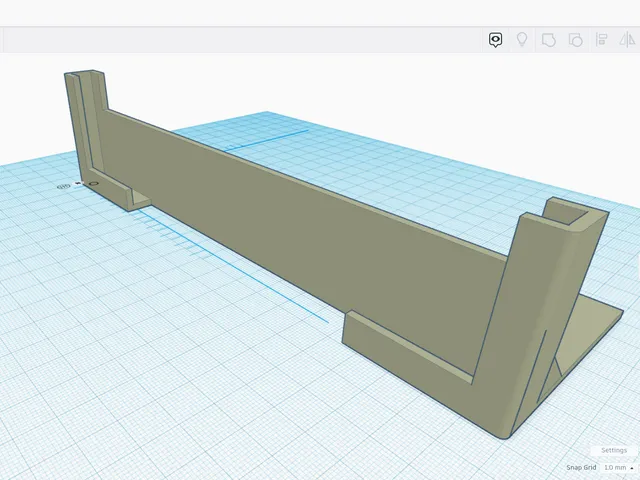Click the Group shapes icon
The width and height of the screenshot is (640, 480).
pos(549,40)
